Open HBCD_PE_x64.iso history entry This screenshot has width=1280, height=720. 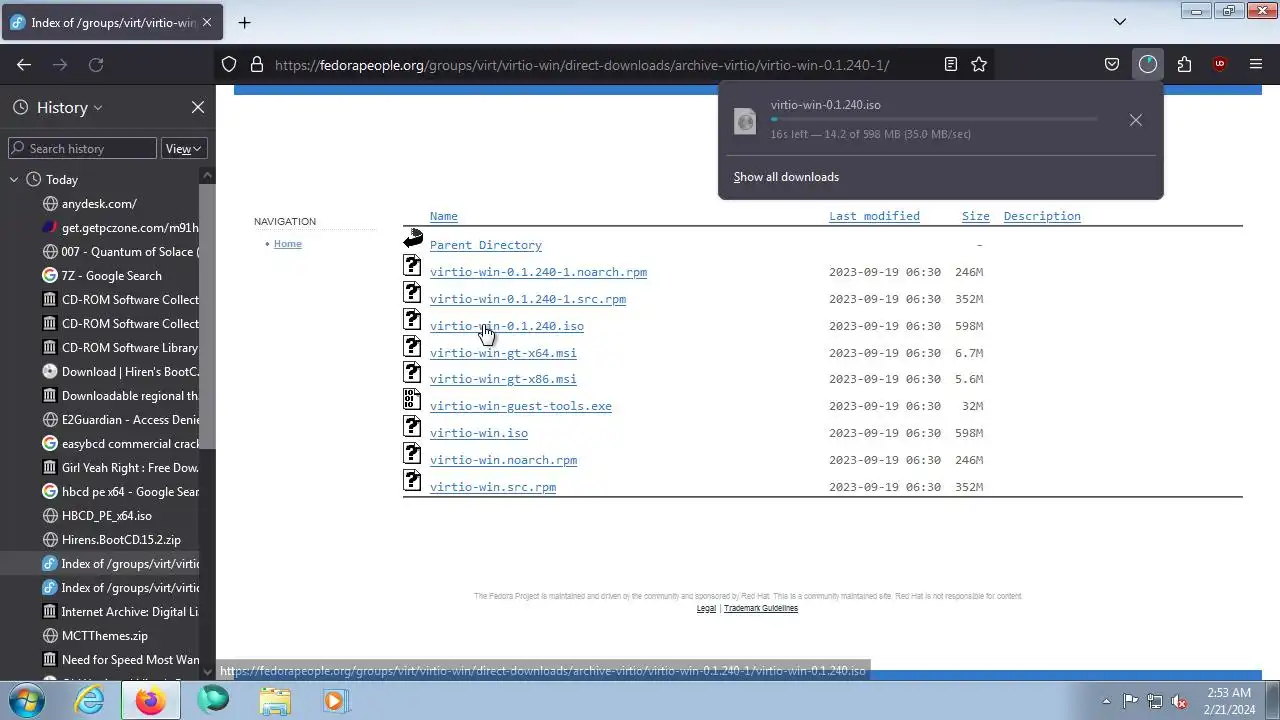(107, 516)
